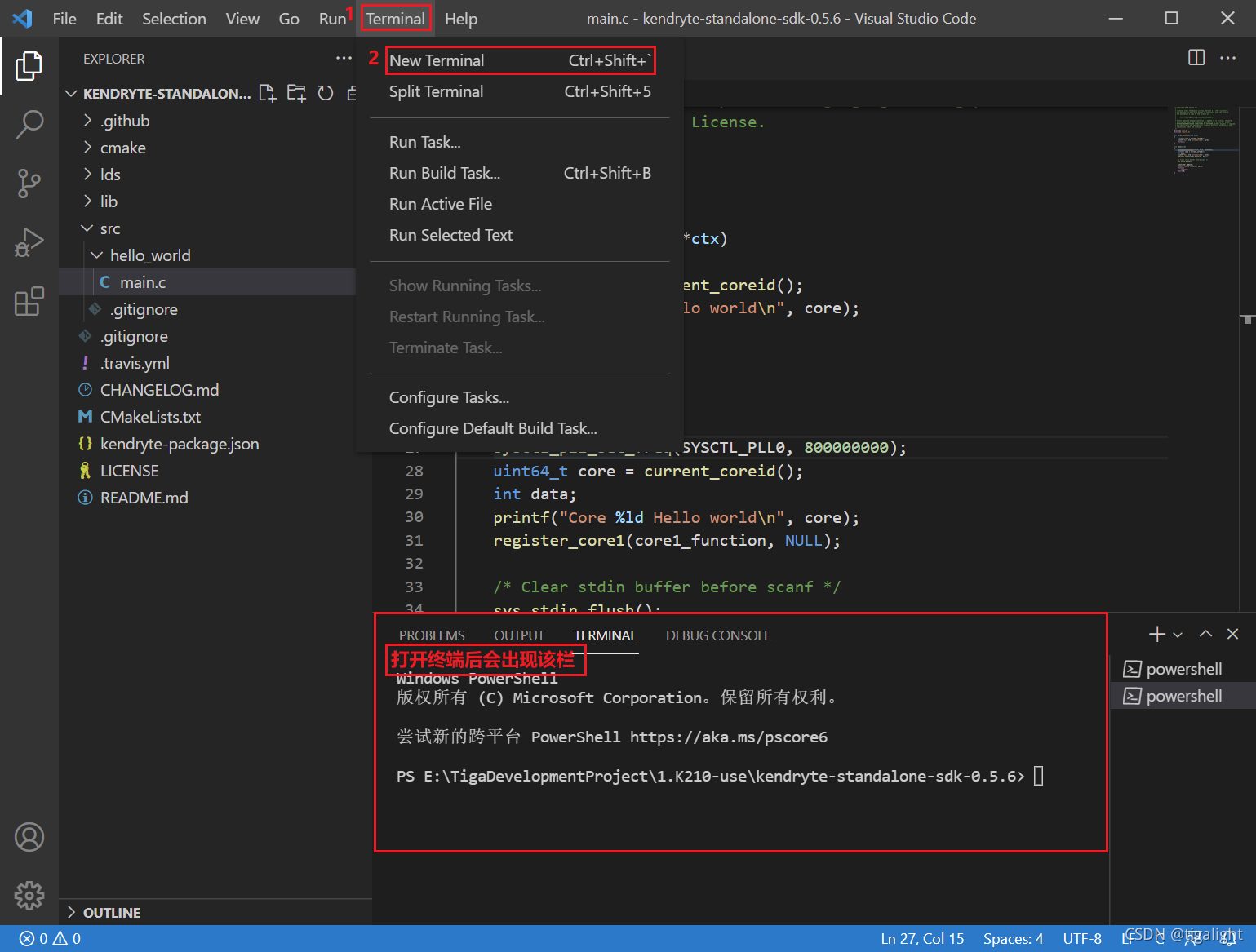
Task: Choose Run Selected Text menu entry
Action: coord(520,235)
